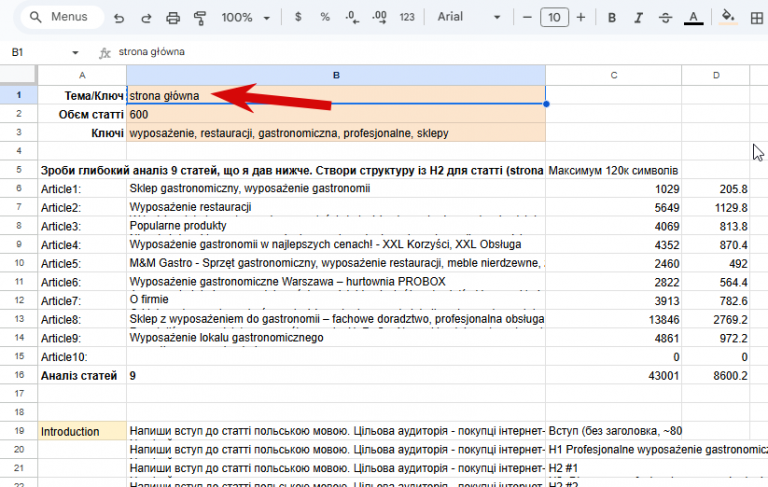Increase font size plus button
Screen dimensions: 768x487
[x=581, y=18]
